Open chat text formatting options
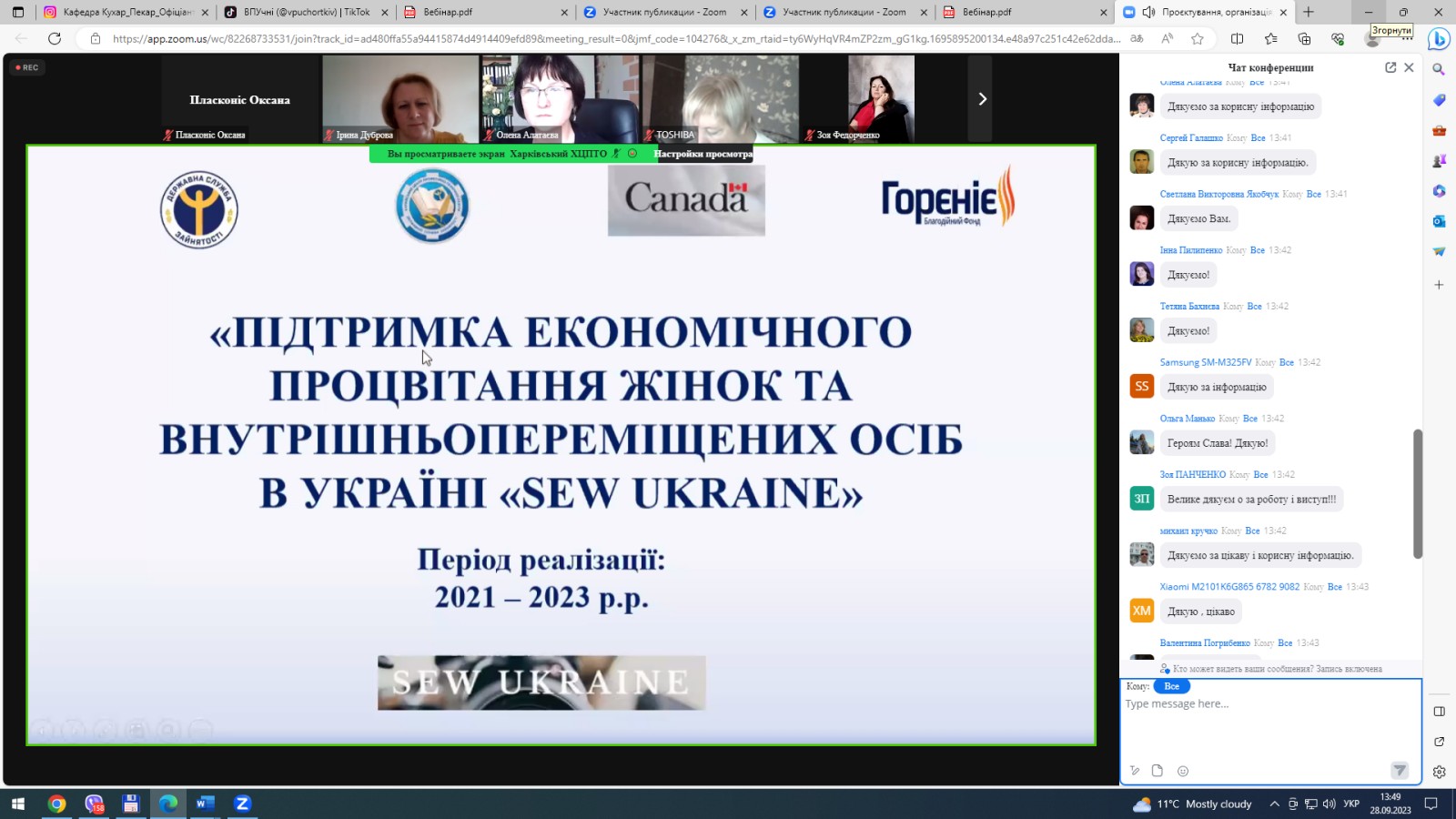The height and width of the screenshot is (819, 1456). pyautogui.click(x=1135, y=771)
